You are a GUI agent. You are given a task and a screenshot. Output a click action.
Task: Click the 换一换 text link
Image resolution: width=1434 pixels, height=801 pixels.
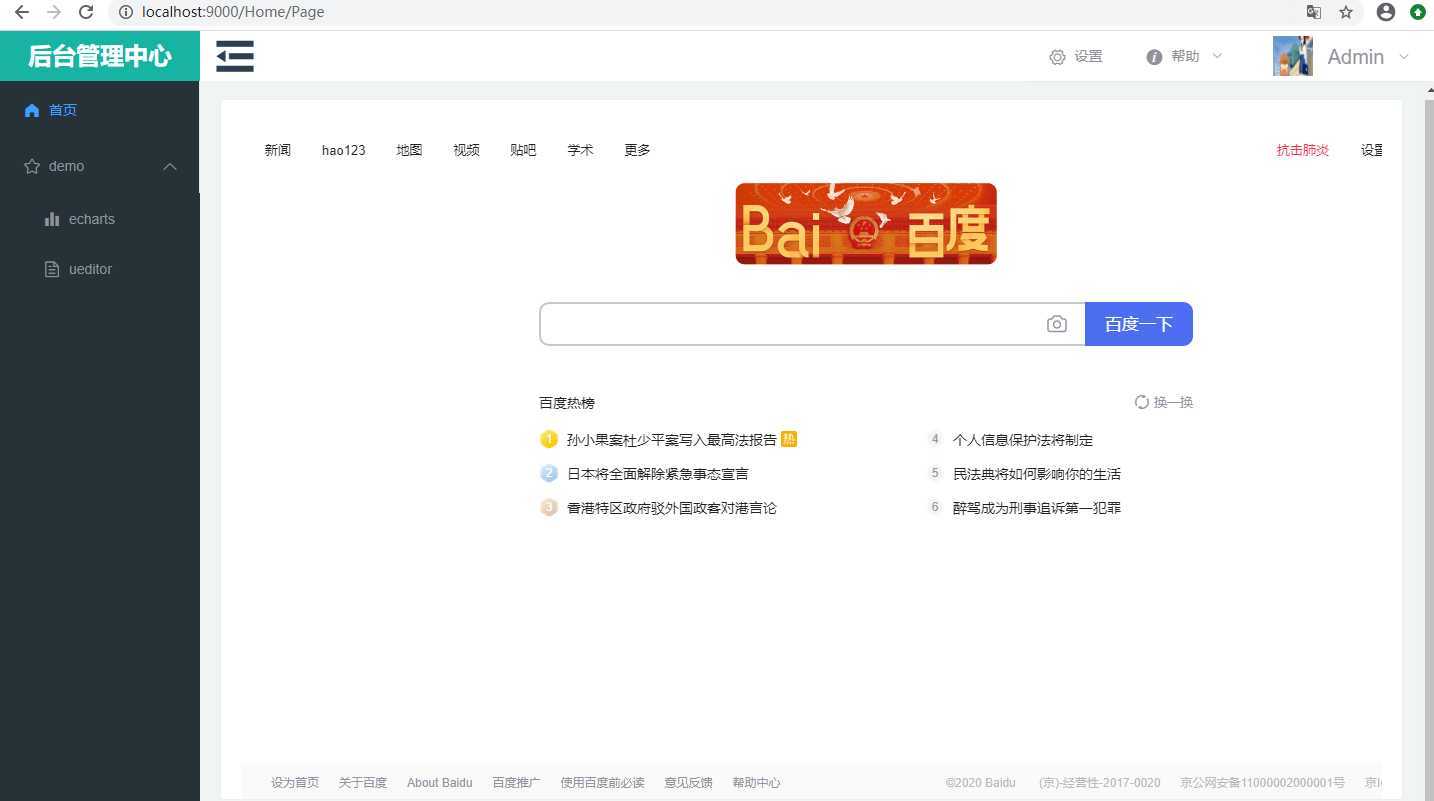[1173, 402]
